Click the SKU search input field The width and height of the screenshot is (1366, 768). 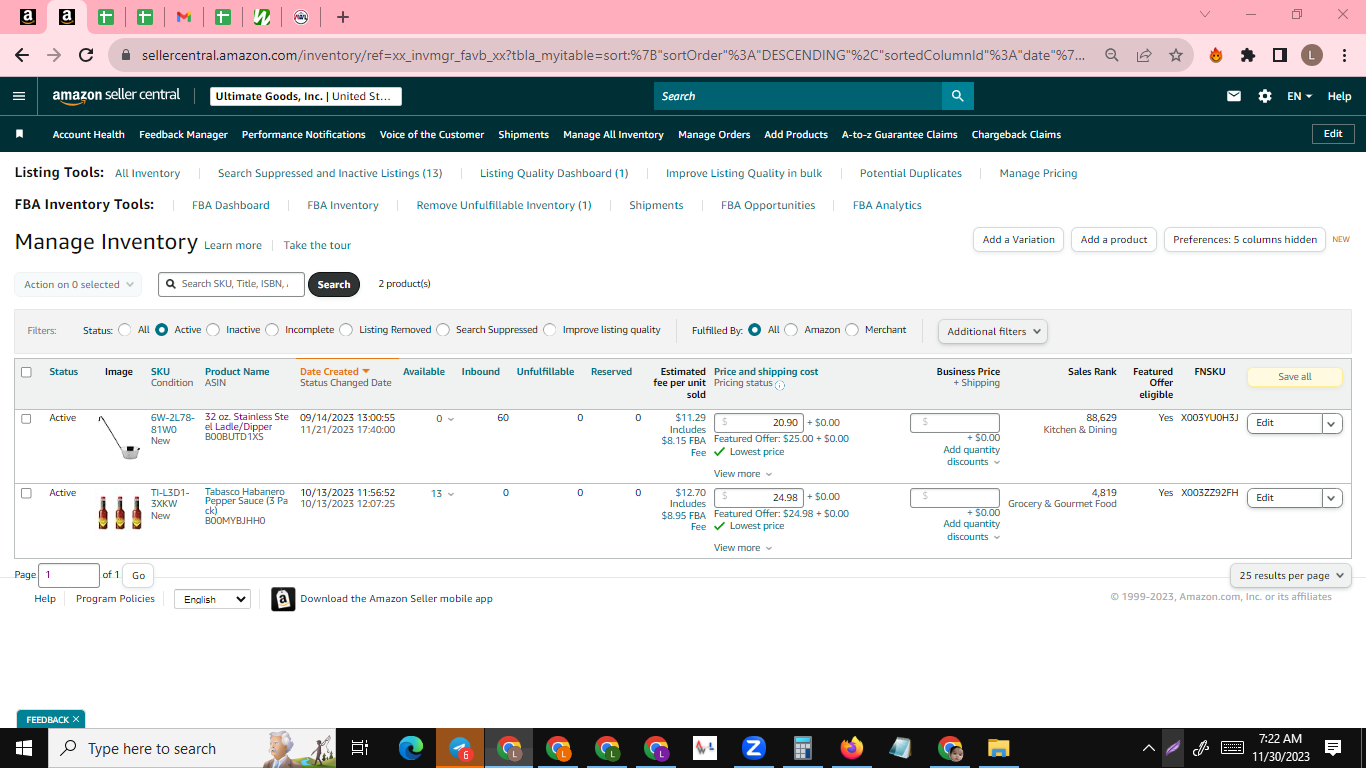tap(232, 284)
